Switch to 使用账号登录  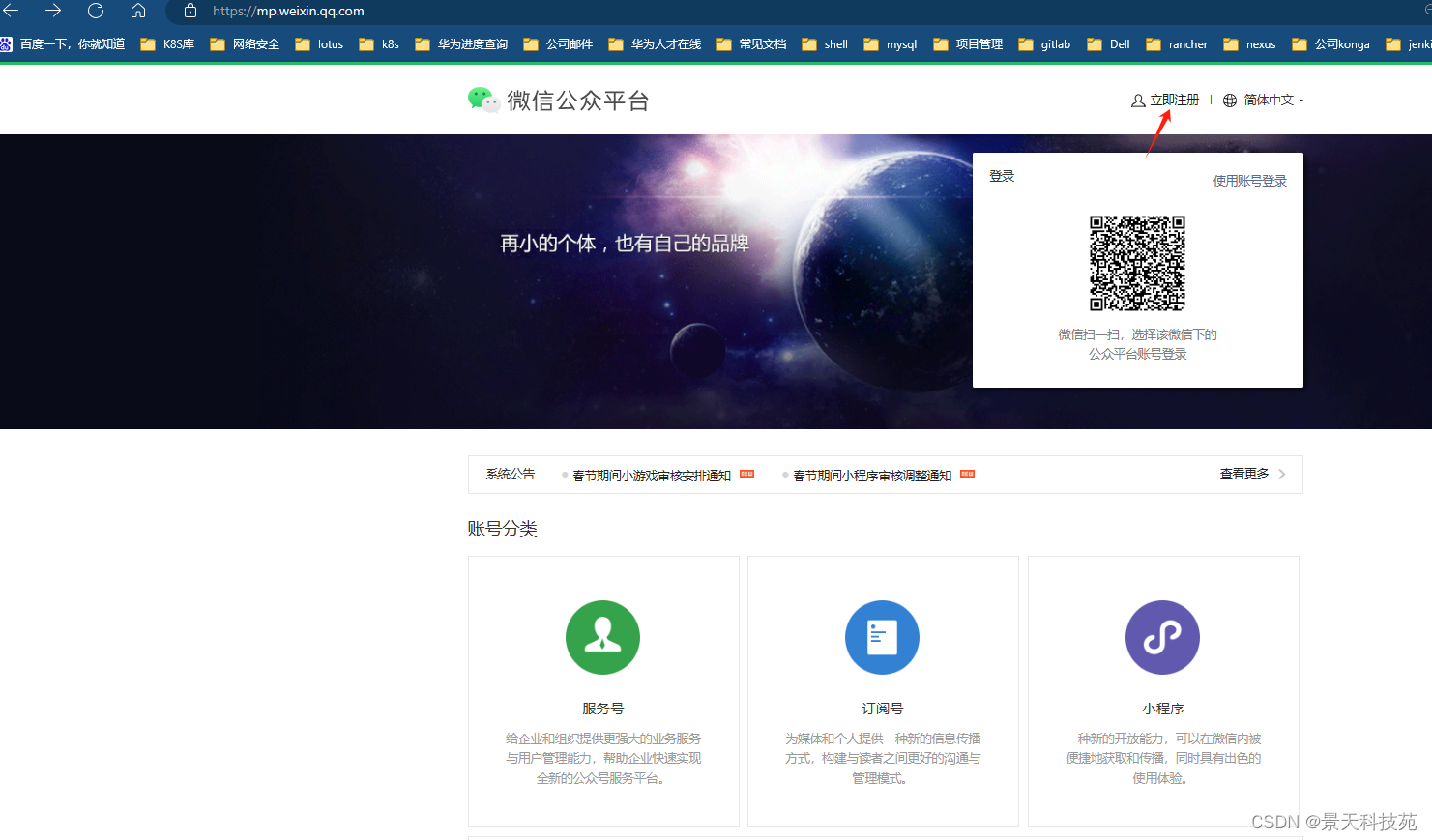[x=1249, y=181]
